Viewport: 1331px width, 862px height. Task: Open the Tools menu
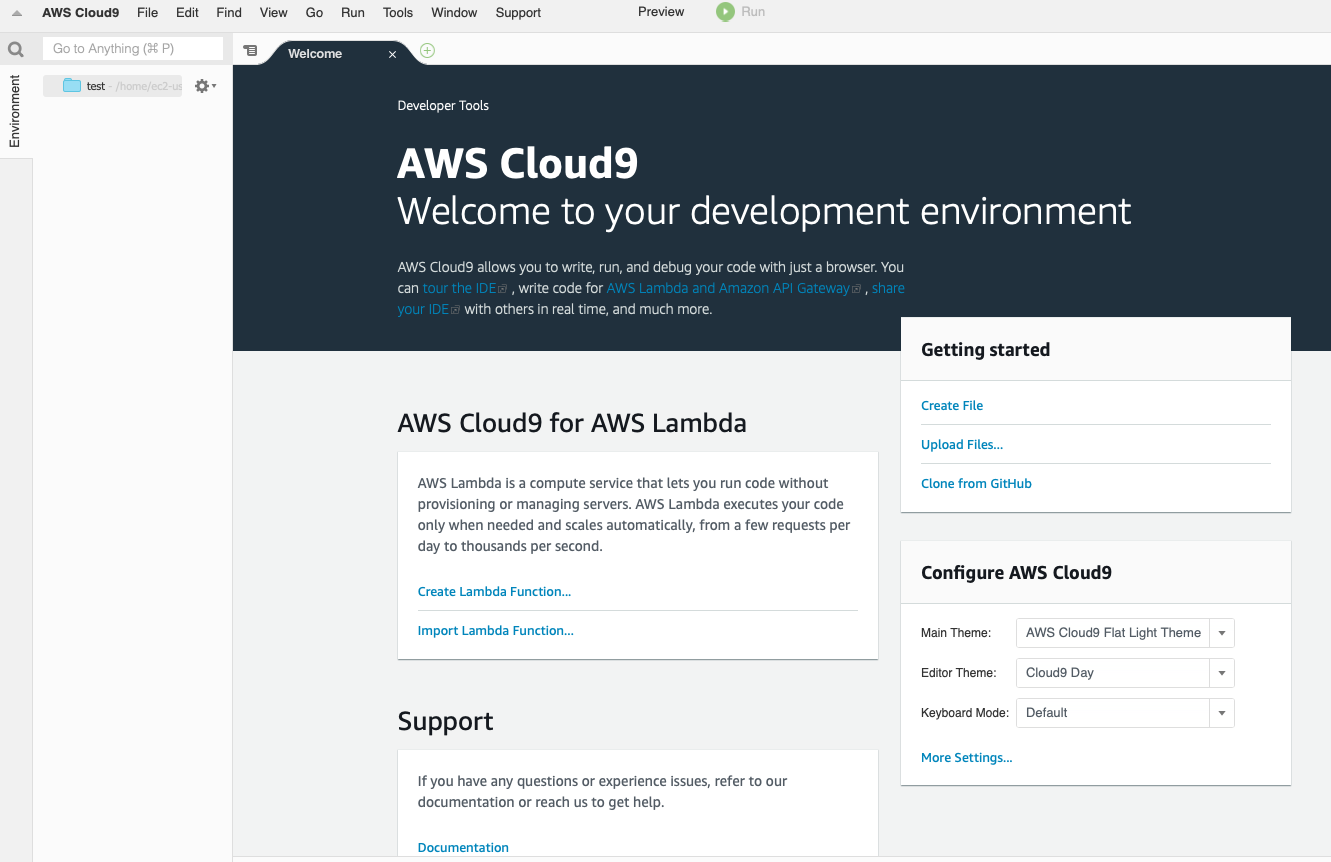(398, 13)
